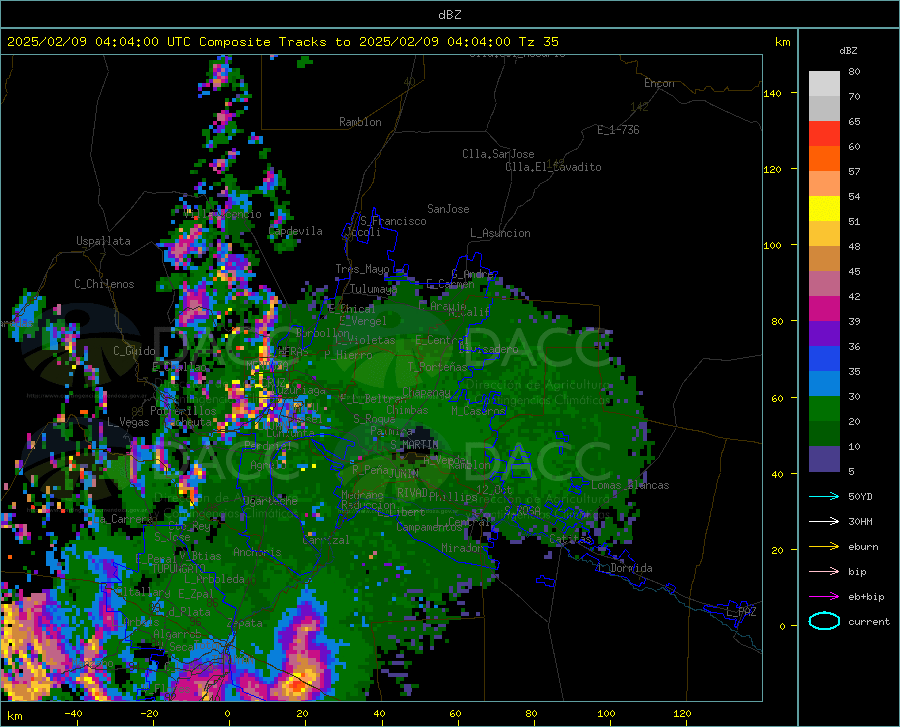900x727 pixels.
Task: Pick the gold 48–51 dBZ swatch
Action: 824,234
